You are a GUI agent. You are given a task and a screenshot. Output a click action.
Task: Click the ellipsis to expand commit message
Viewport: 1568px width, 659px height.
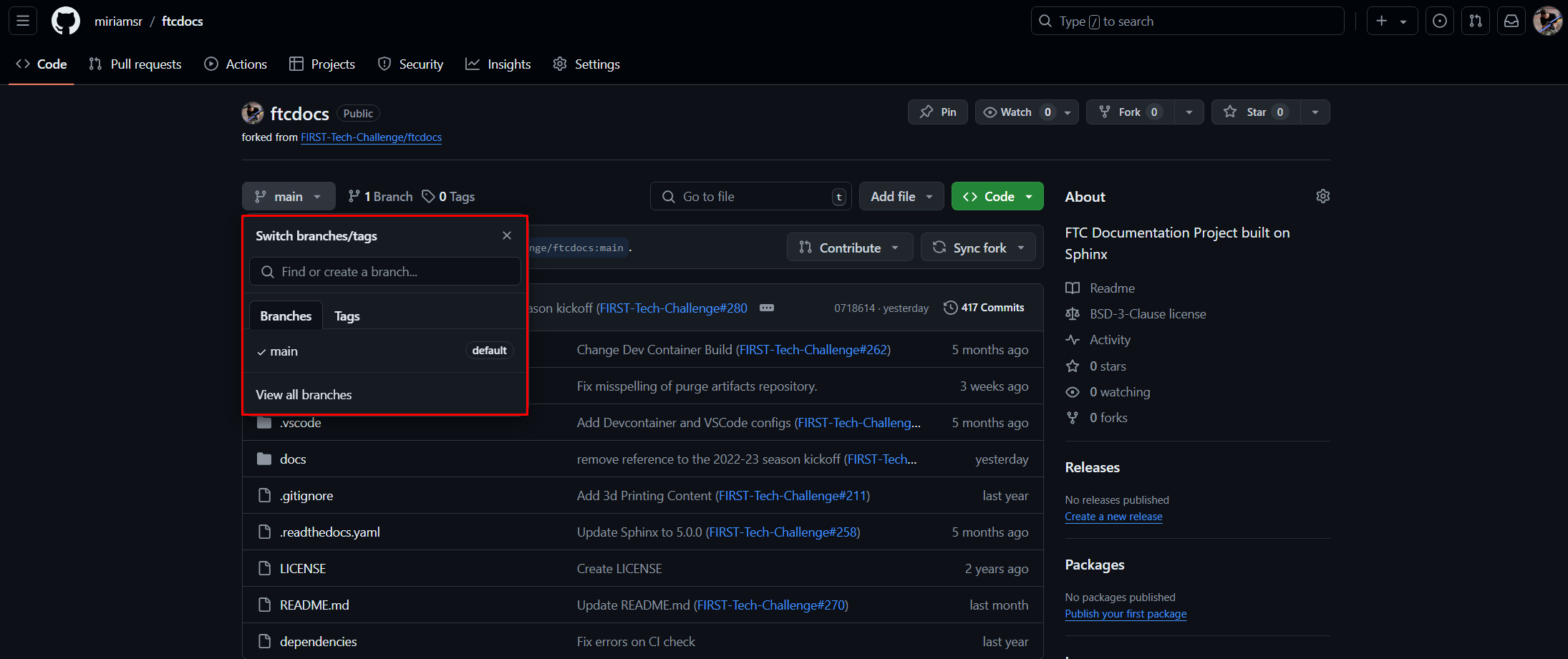(766, 308)
